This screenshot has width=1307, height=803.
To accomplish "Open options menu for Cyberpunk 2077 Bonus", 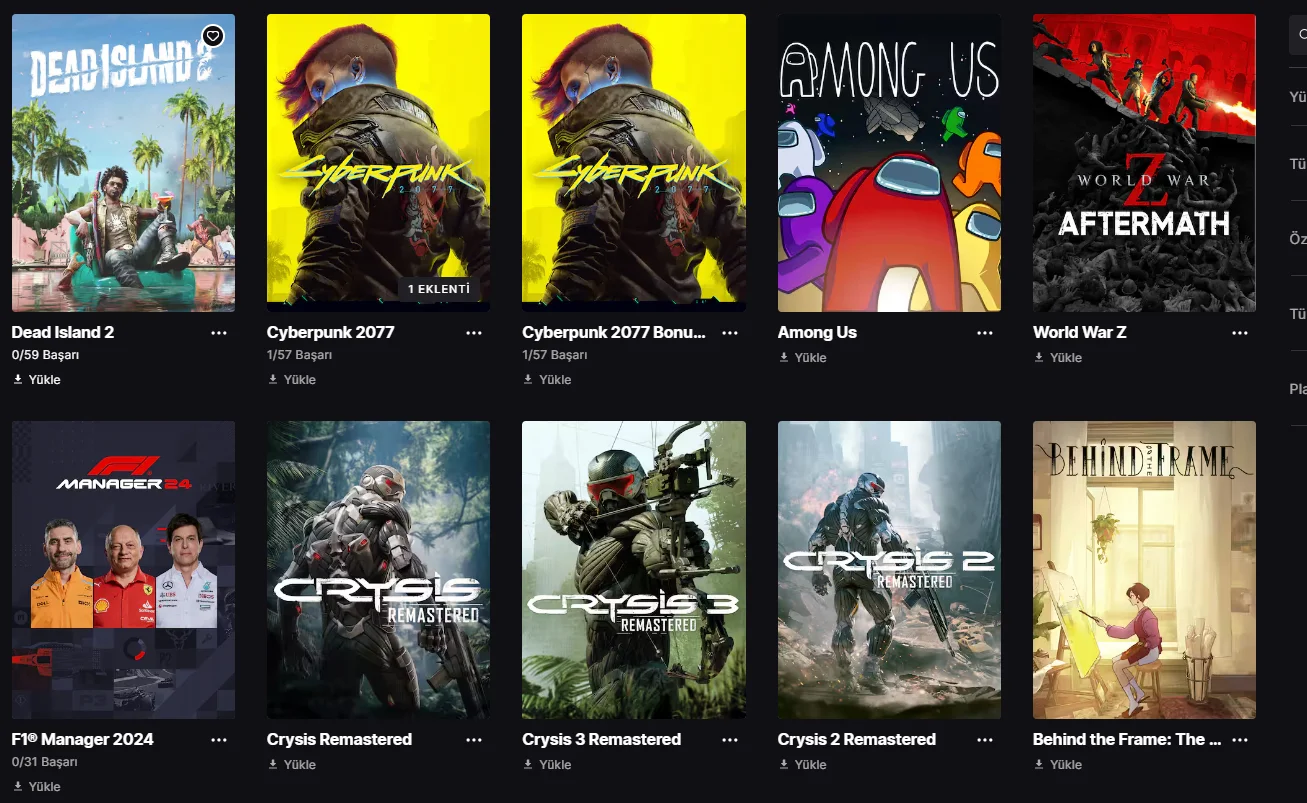I will click(730, 333).
